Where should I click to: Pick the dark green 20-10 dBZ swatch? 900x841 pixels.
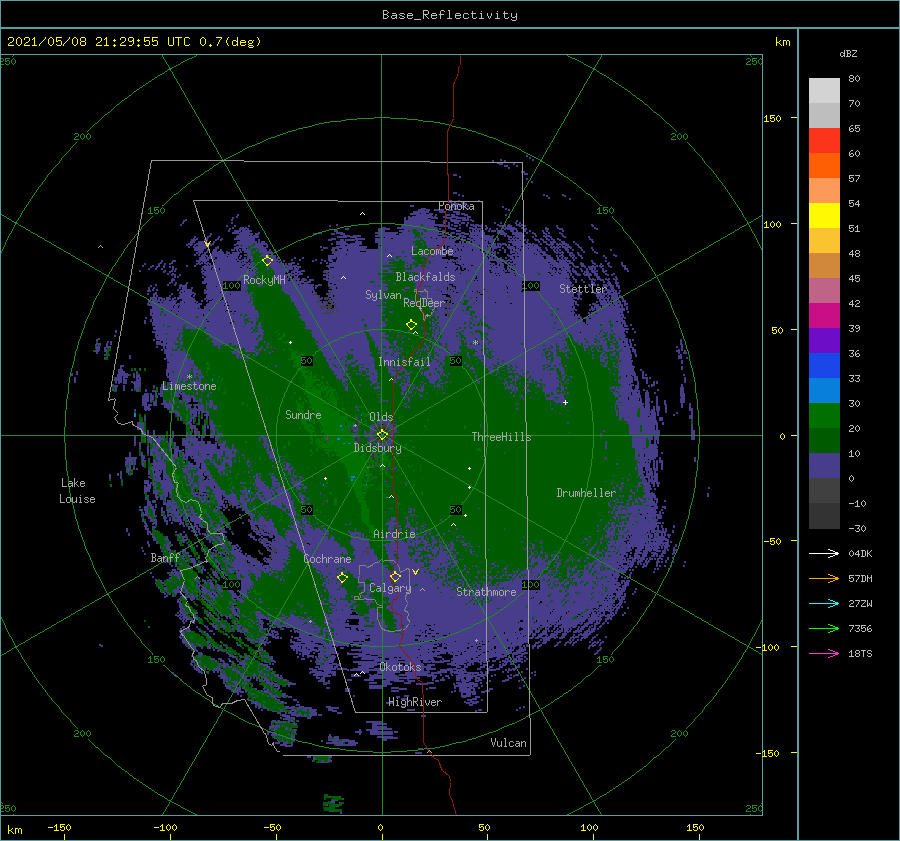point(824,441)
